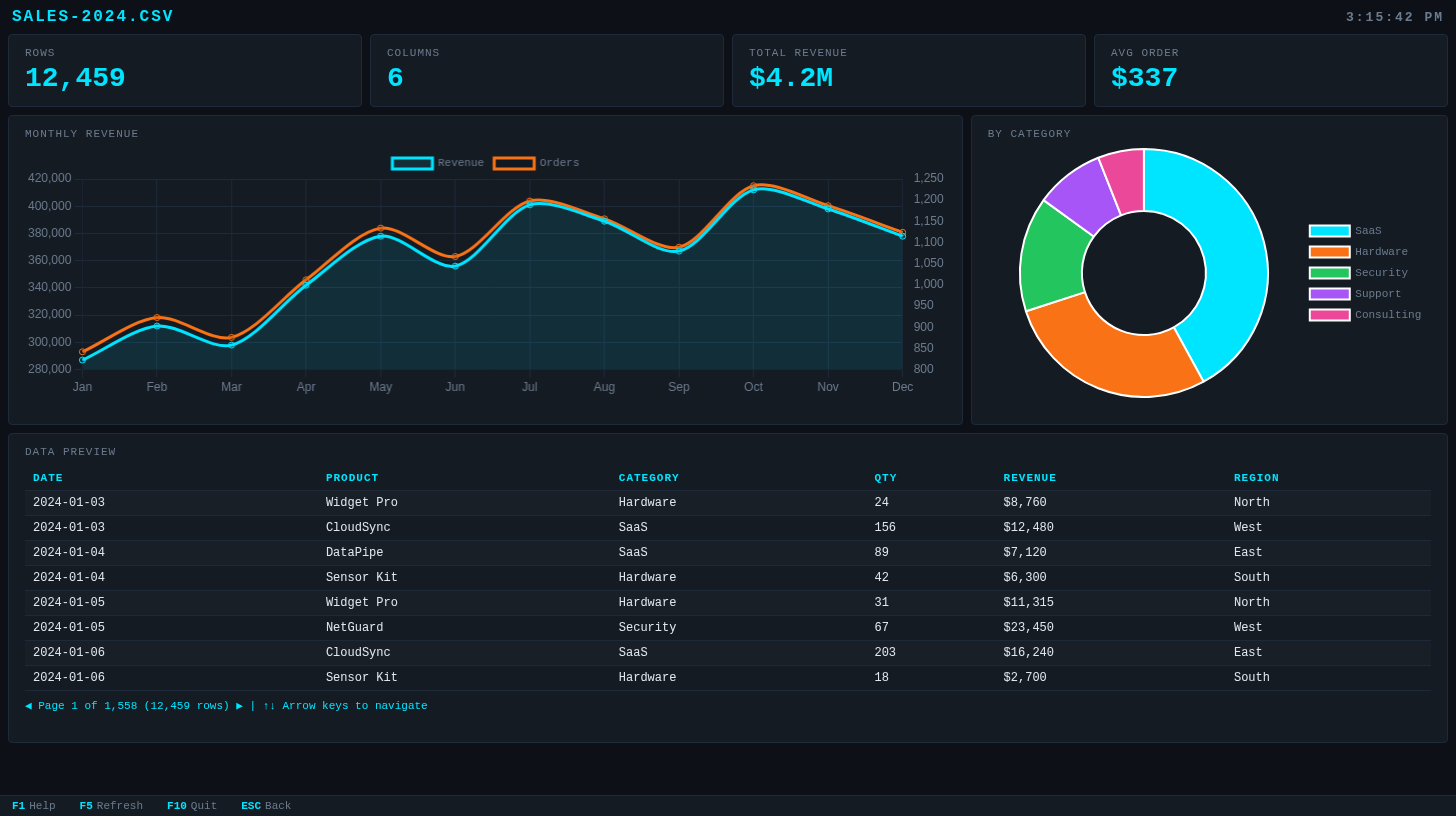1456x816 pixels.
Task: Trigger F5 Refresh in the footer
Action: 110,805
